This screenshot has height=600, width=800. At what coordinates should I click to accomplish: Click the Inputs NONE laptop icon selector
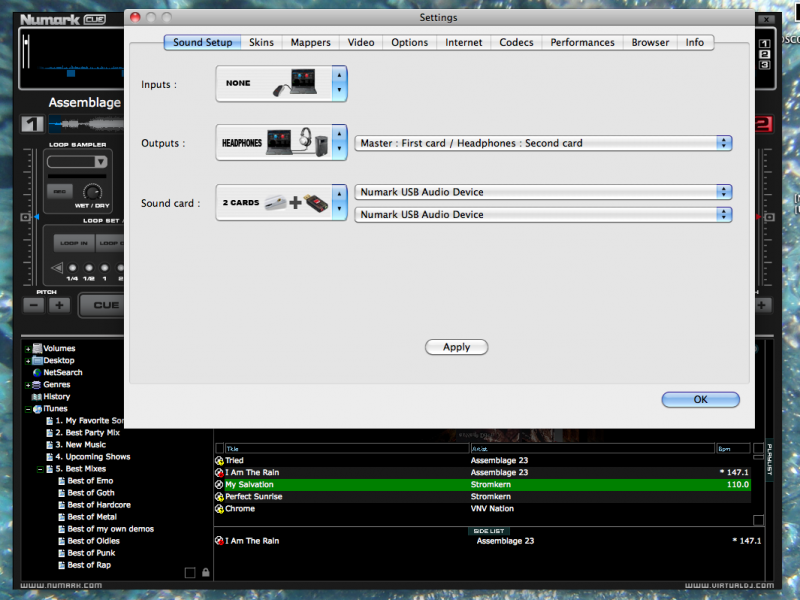[281, 85]
